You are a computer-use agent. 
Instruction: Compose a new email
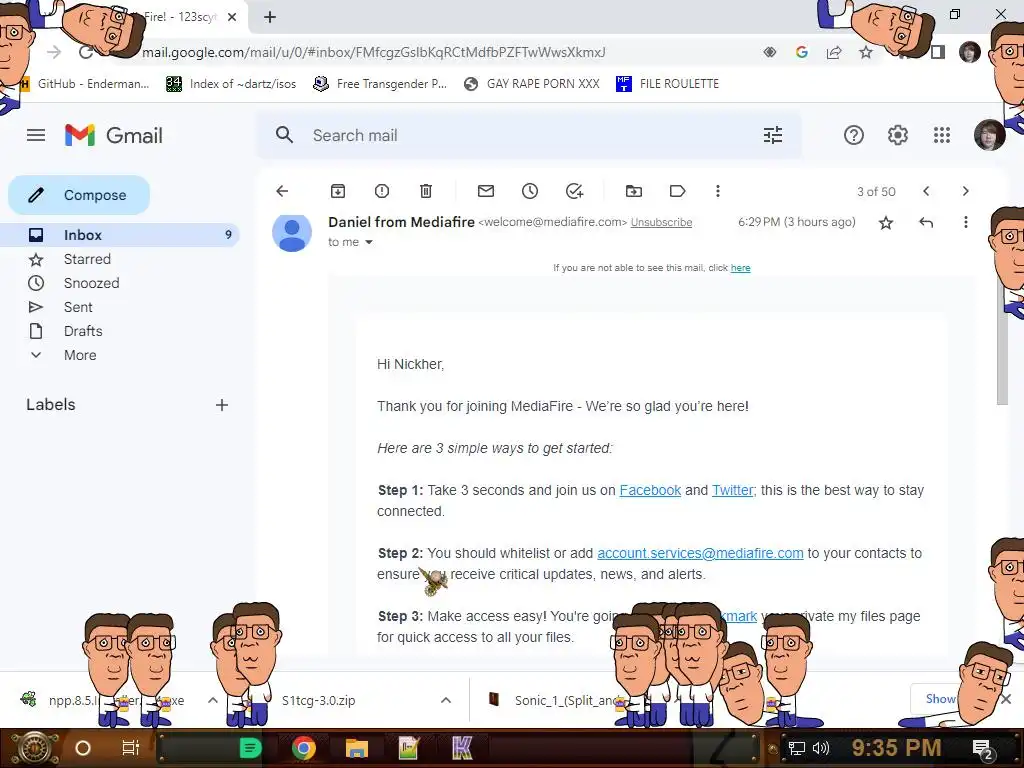pyautogui.click(x=79, y=195)
